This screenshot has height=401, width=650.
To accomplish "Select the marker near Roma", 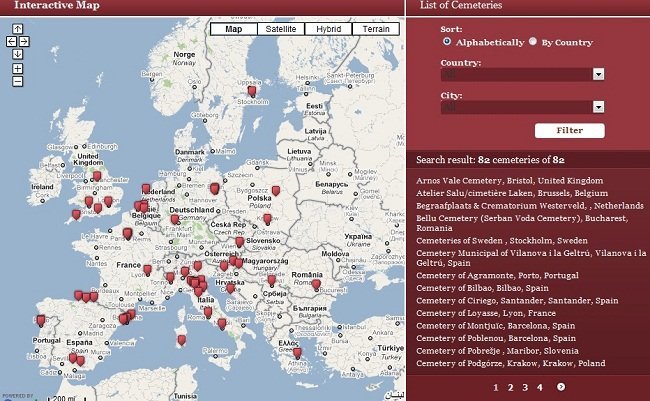I will tap(208, 312).
